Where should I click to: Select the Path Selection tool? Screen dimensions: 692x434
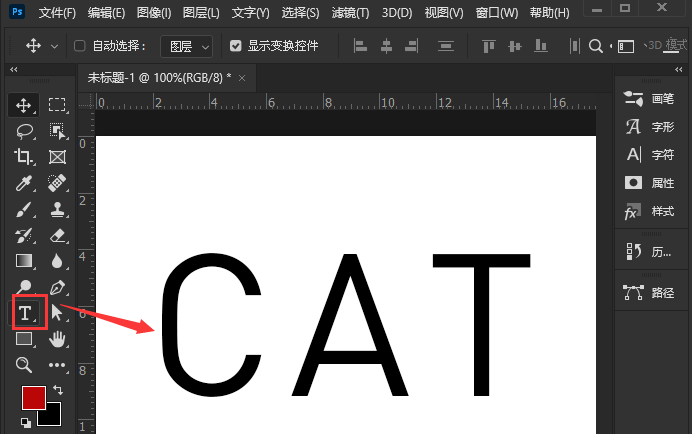click(56, 313)
